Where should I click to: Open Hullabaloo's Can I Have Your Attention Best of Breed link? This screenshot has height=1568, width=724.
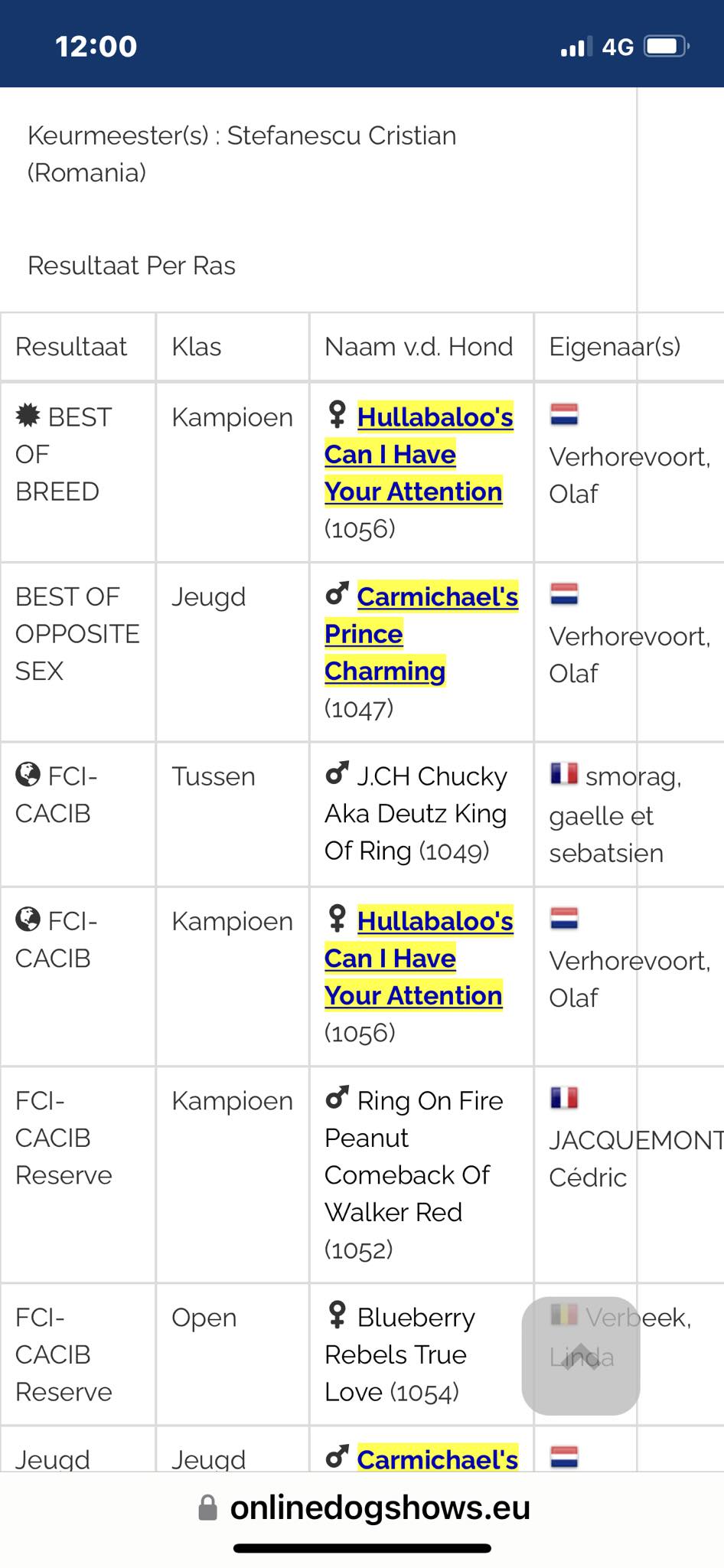point(419,454)
